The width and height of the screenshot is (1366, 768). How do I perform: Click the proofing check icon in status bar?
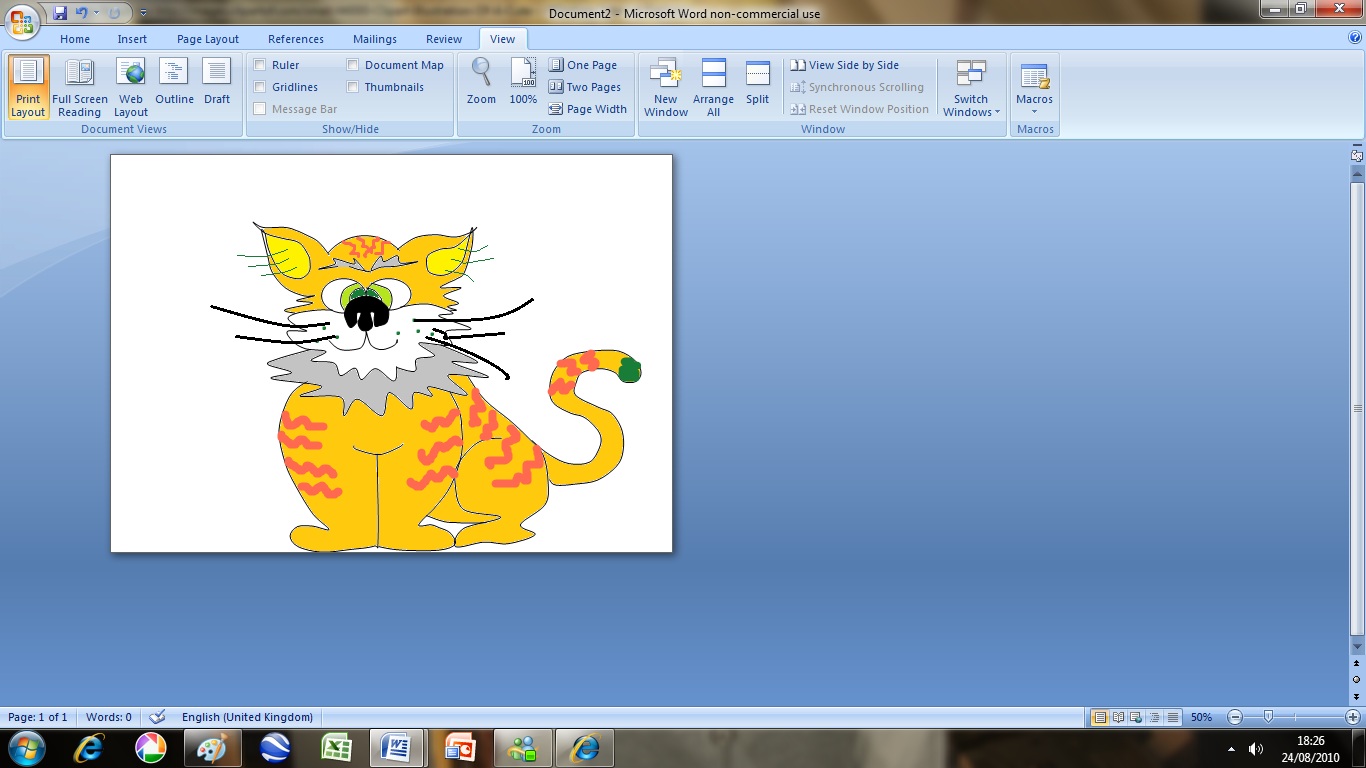[157, 717]
